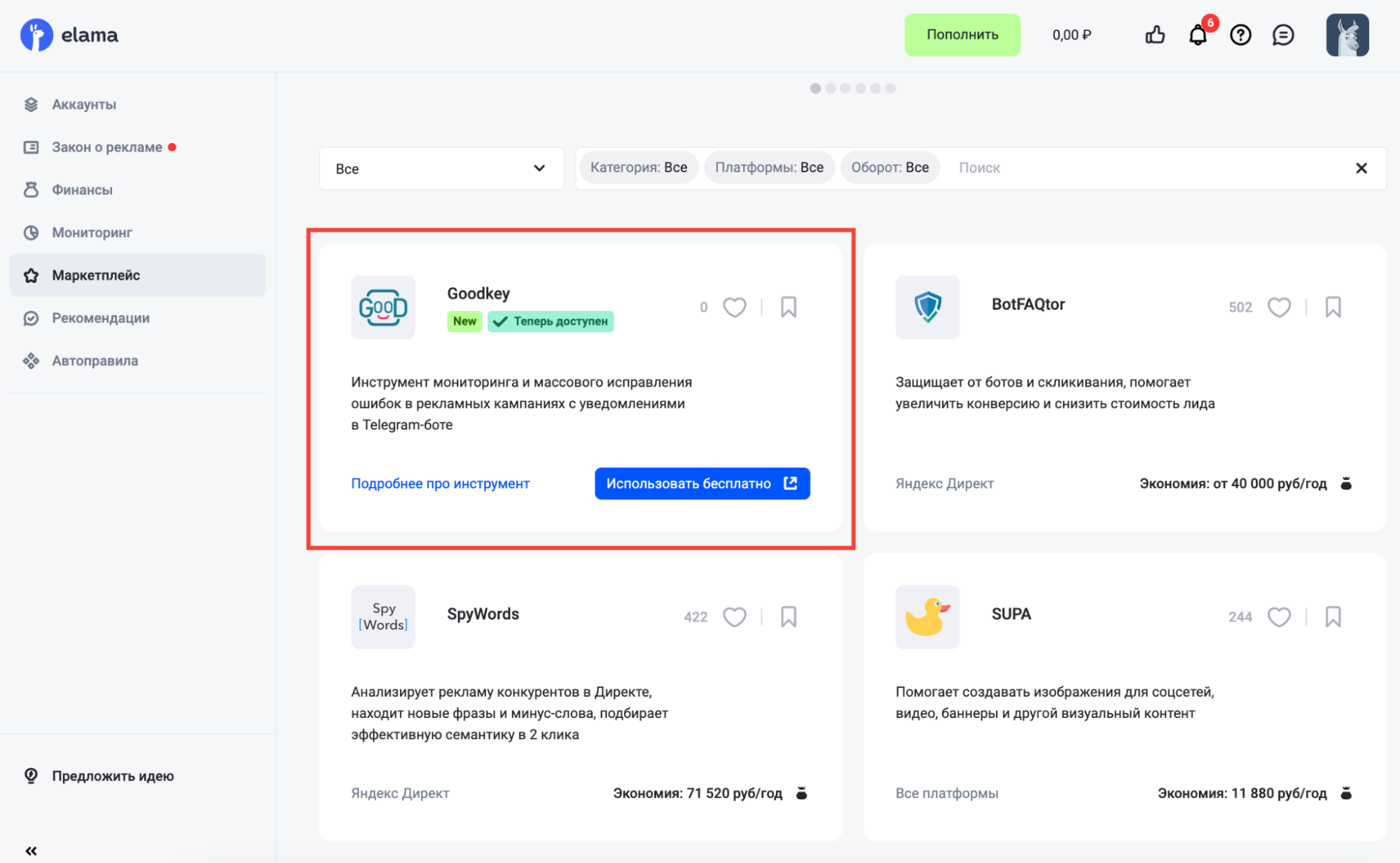
Task: Click the thumbs-up feedback icon
Action: tap(1155, 35)
